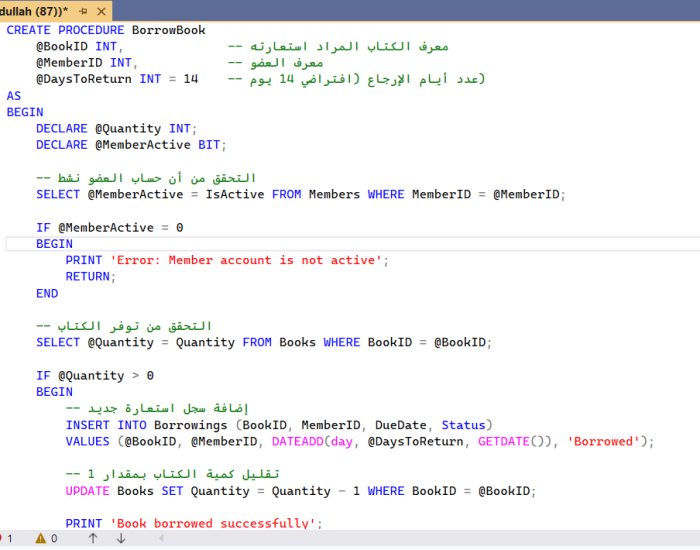Click the error count indicator

7,538
